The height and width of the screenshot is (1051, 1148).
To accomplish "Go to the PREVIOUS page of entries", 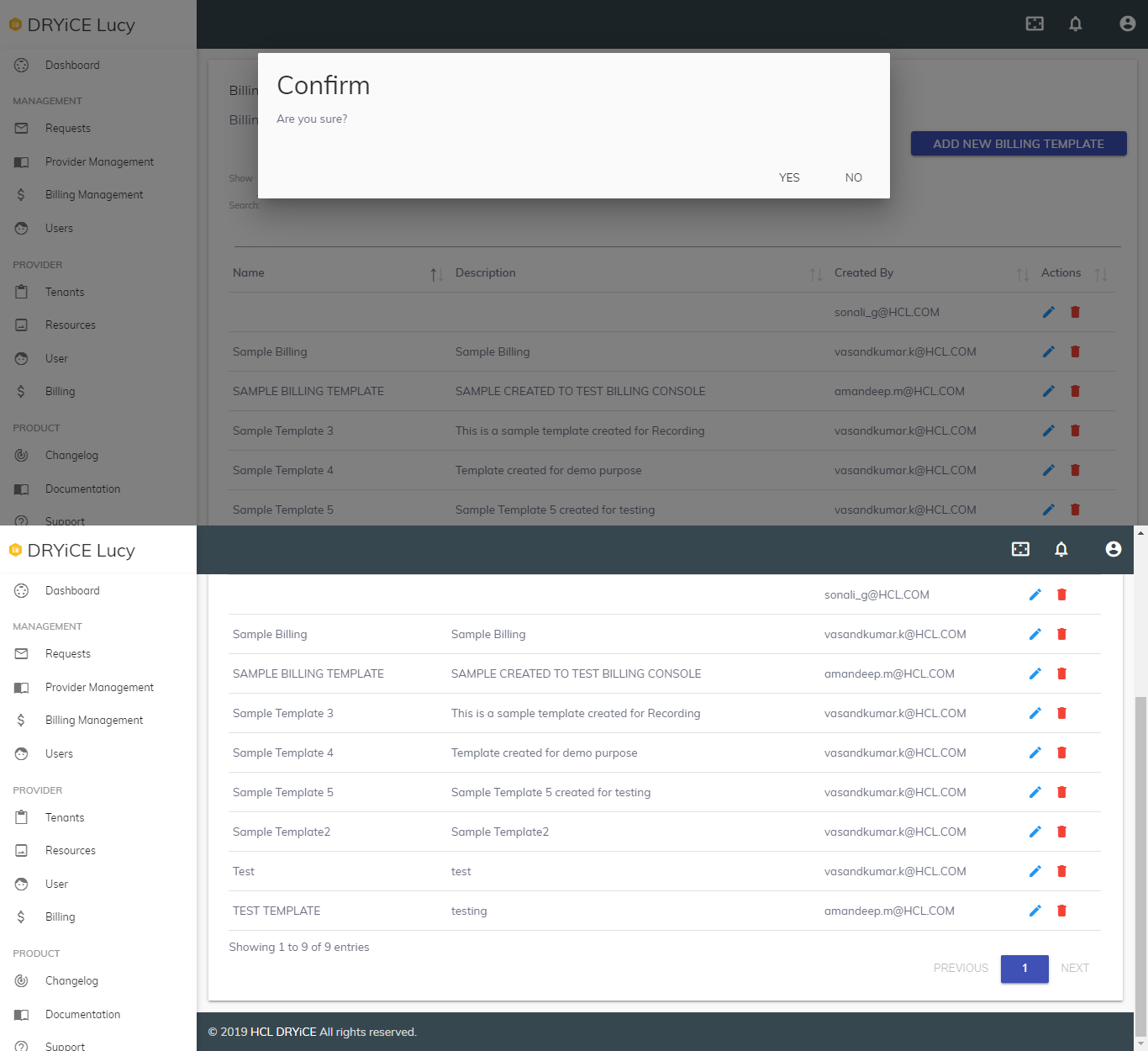I will 961,969.
